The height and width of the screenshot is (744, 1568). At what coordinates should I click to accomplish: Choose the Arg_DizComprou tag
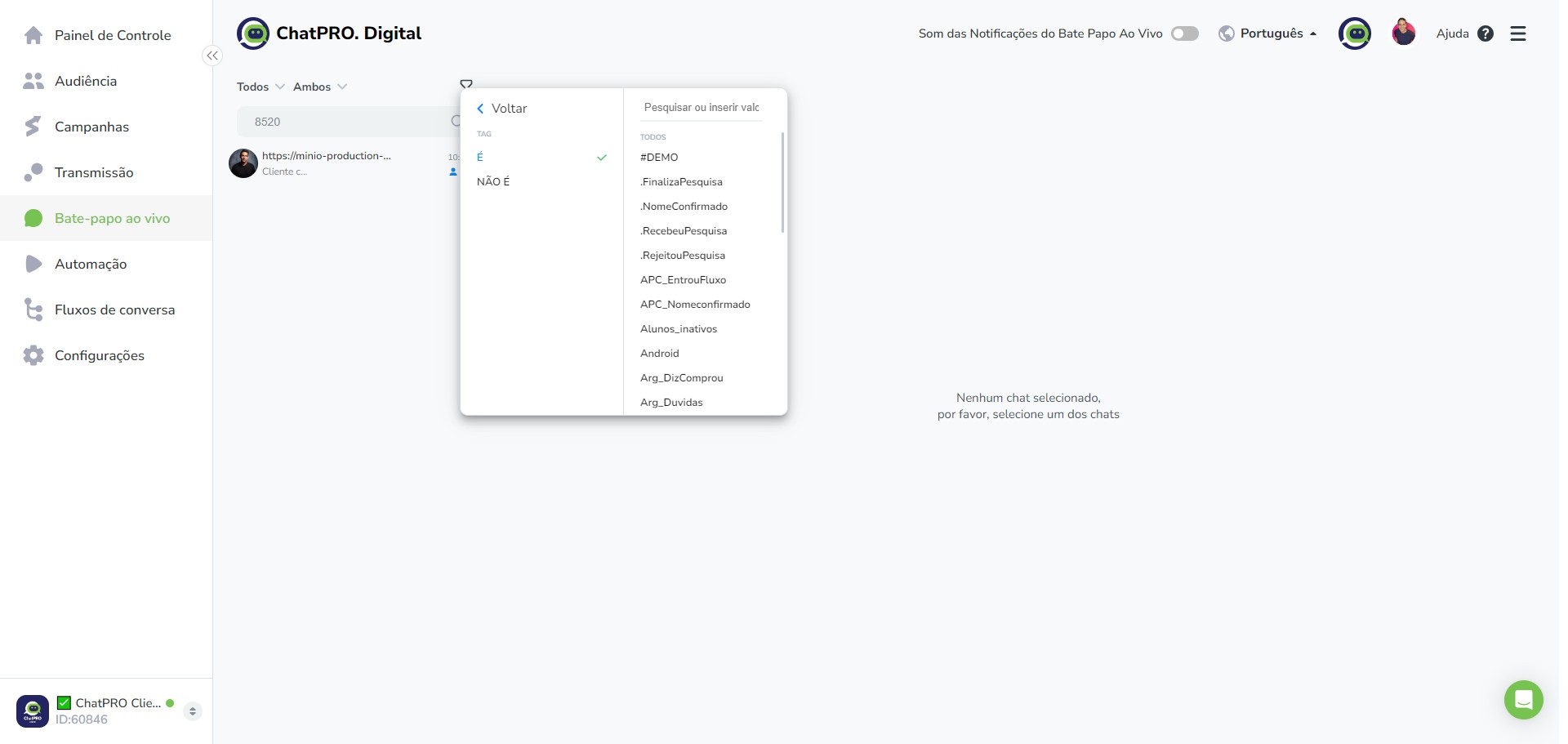coord(682,377)
